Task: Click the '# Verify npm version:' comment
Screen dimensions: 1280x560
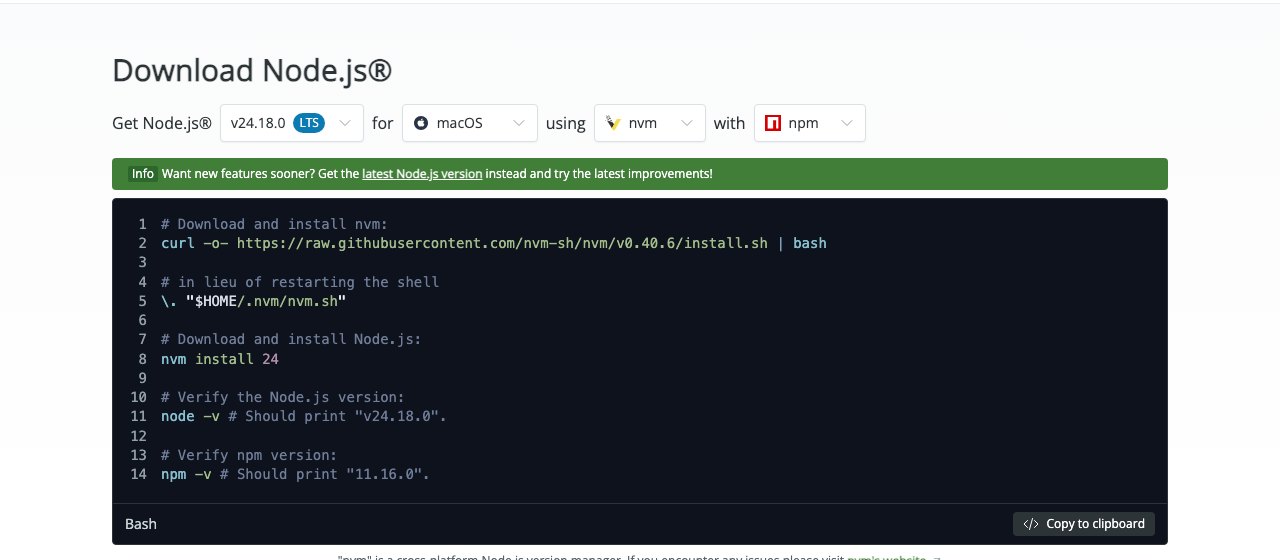Action: 249,455
